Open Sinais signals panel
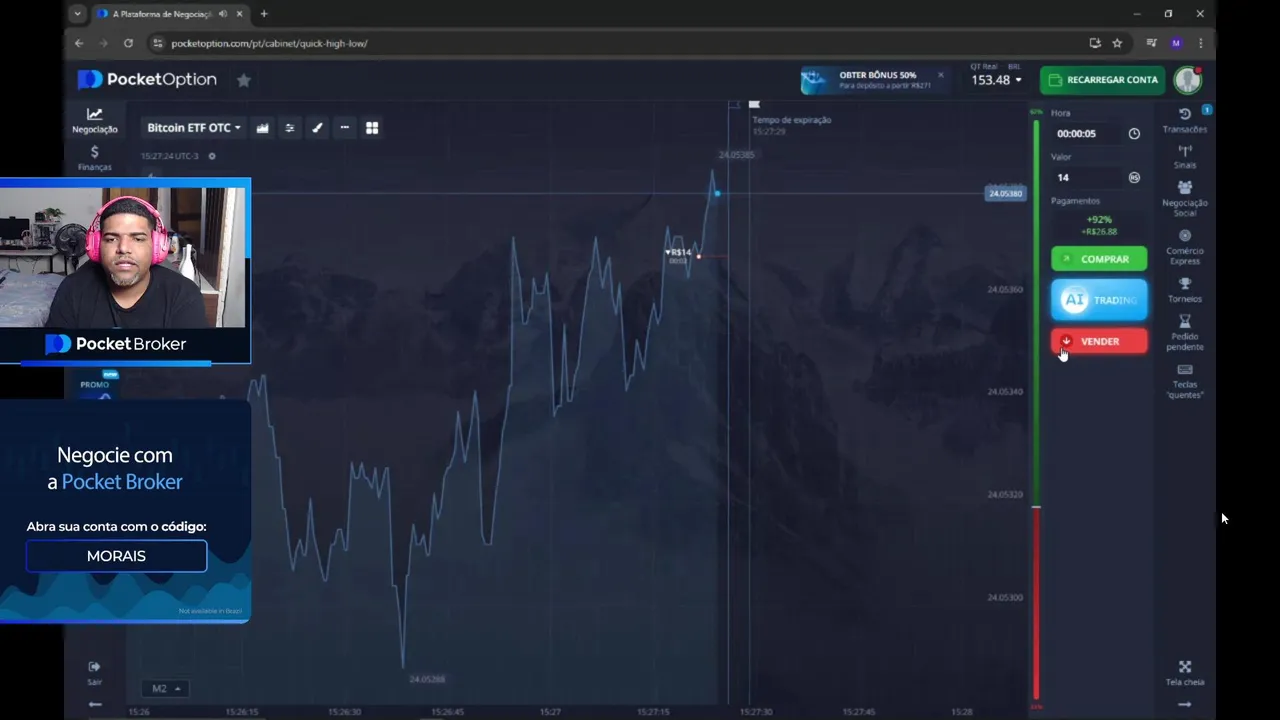 (x=1185, y=157)
